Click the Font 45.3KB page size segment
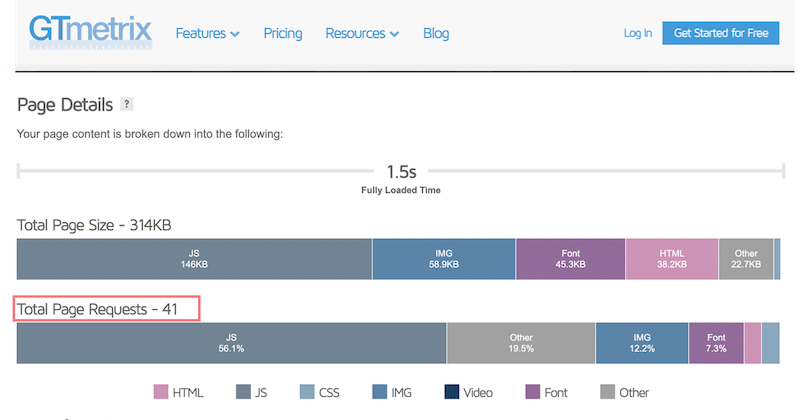The image size is (800, 420). (571, 260)
